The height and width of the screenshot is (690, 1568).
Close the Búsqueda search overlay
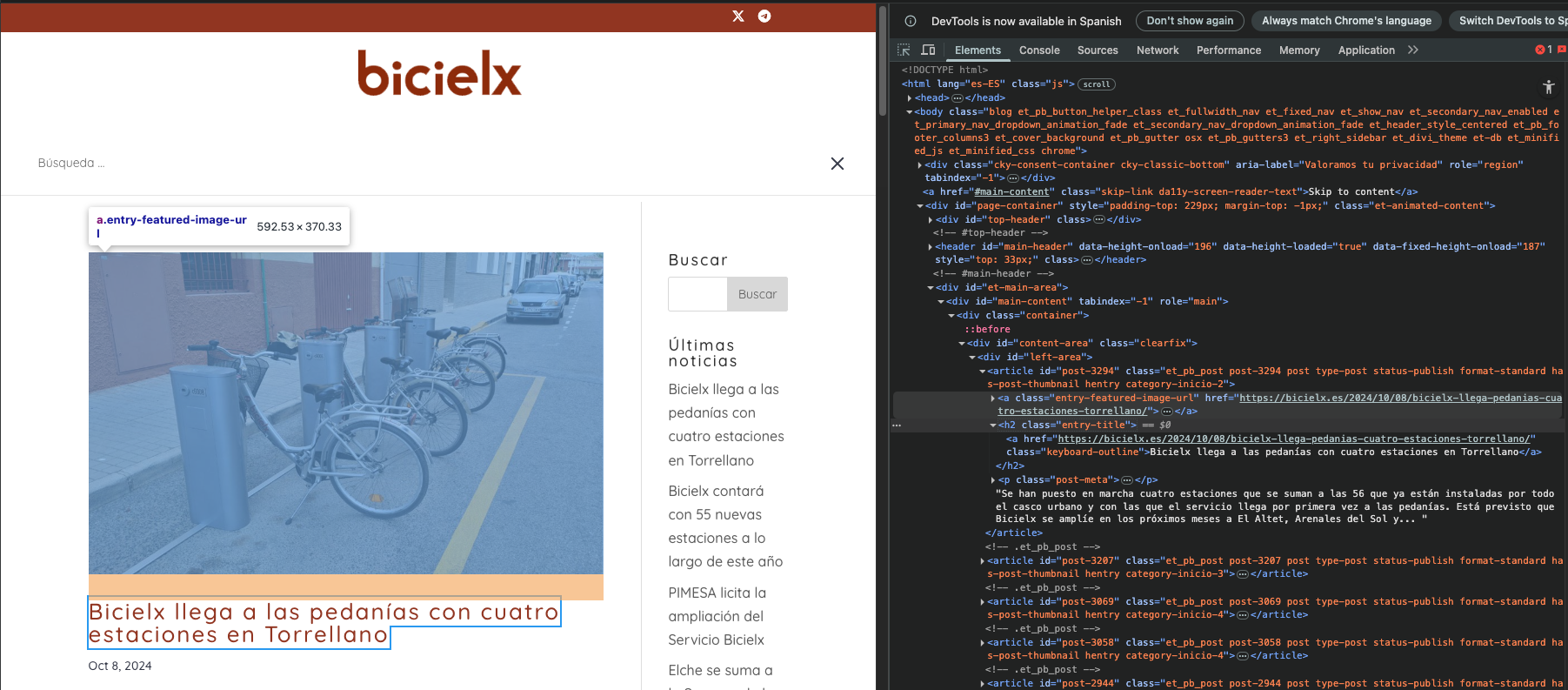(x=837, y=164)
